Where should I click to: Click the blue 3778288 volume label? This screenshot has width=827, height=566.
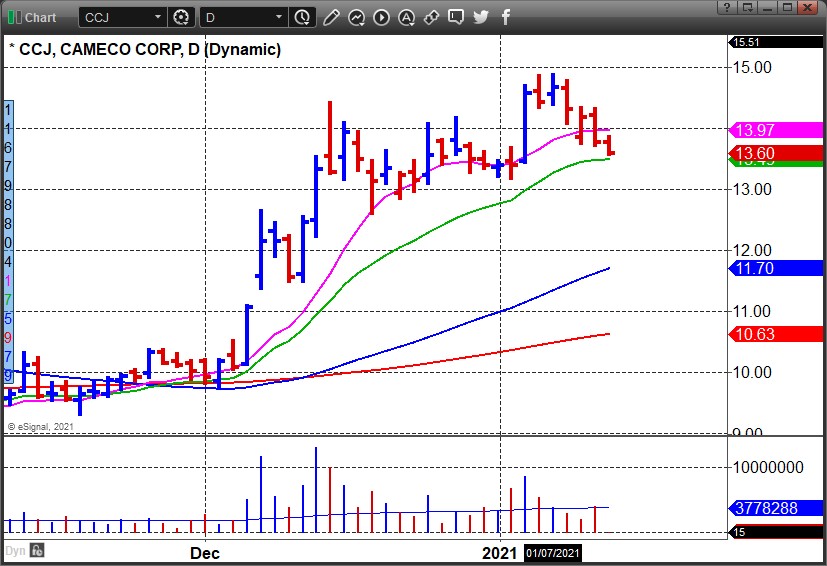[776, 508]
